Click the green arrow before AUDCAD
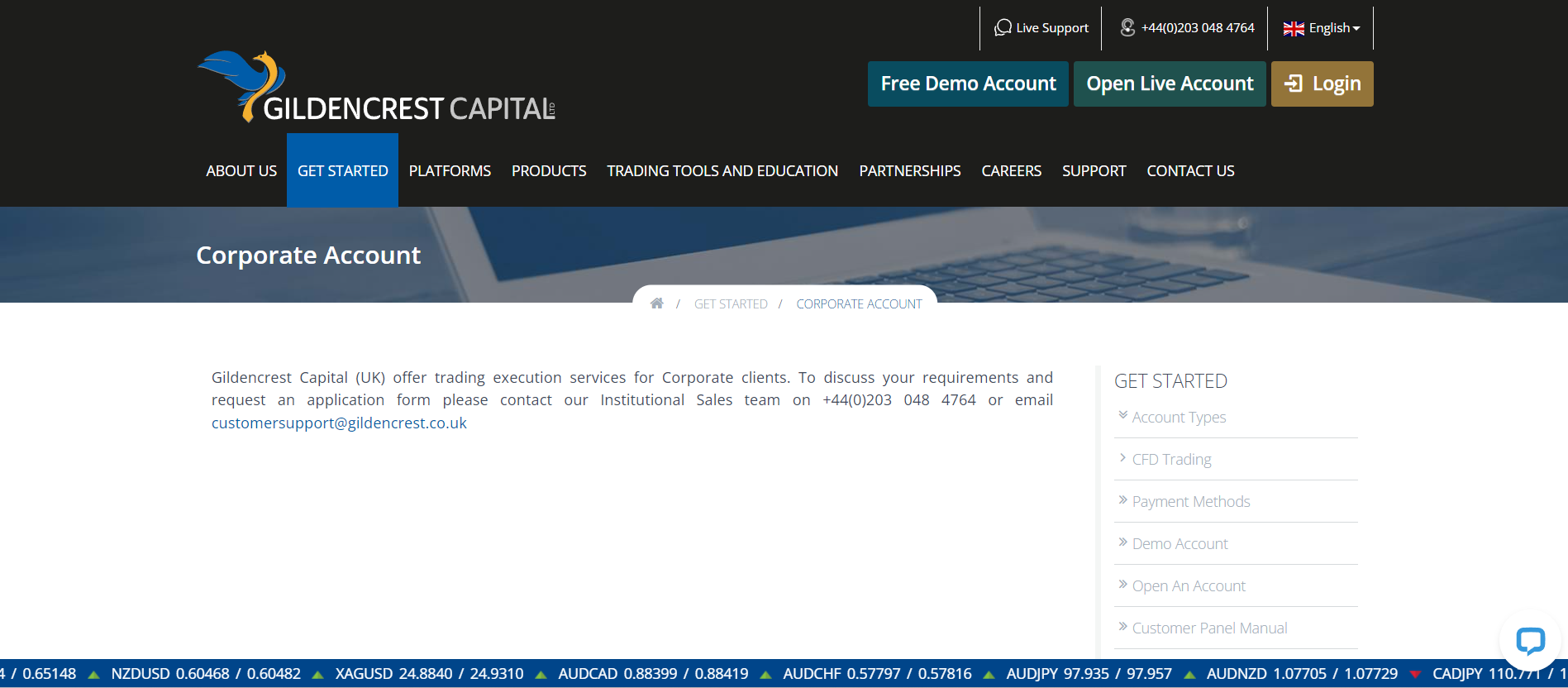1568x688 pixels. pos(541,675)
